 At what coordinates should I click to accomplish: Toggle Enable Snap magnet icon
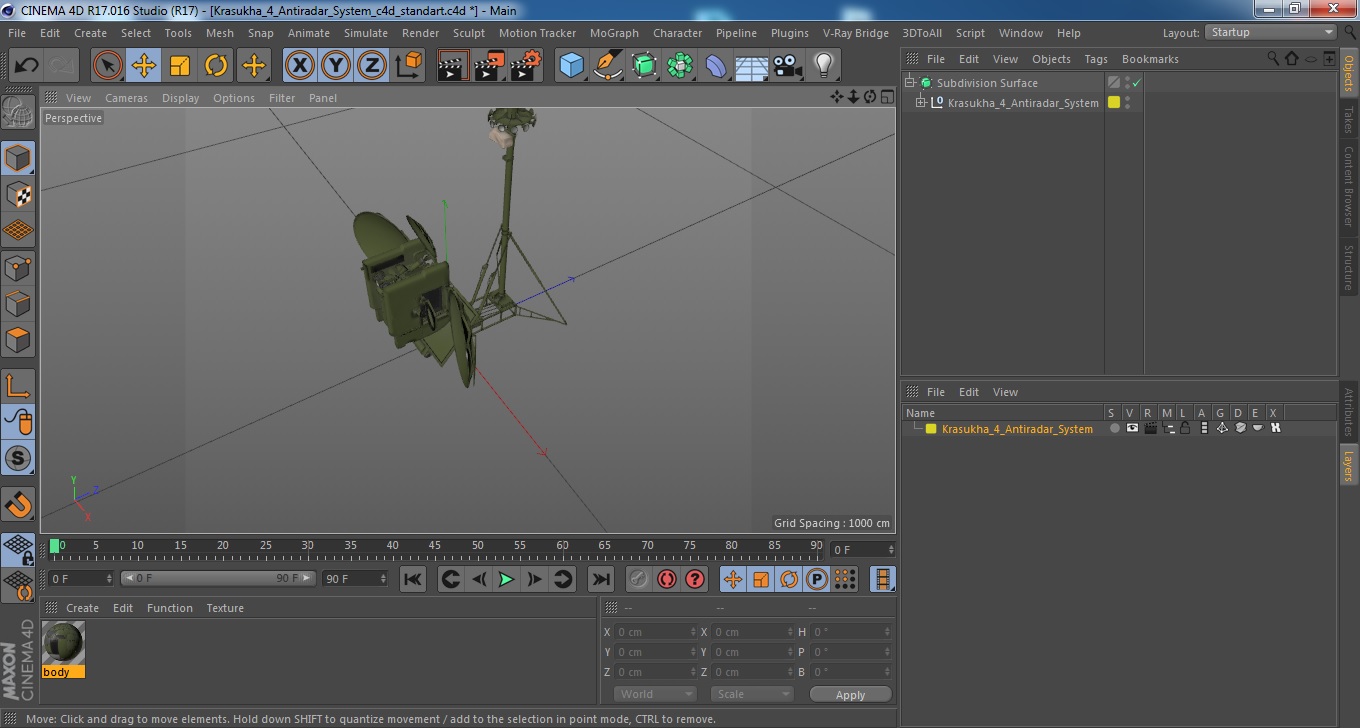[x=18, y=503]
